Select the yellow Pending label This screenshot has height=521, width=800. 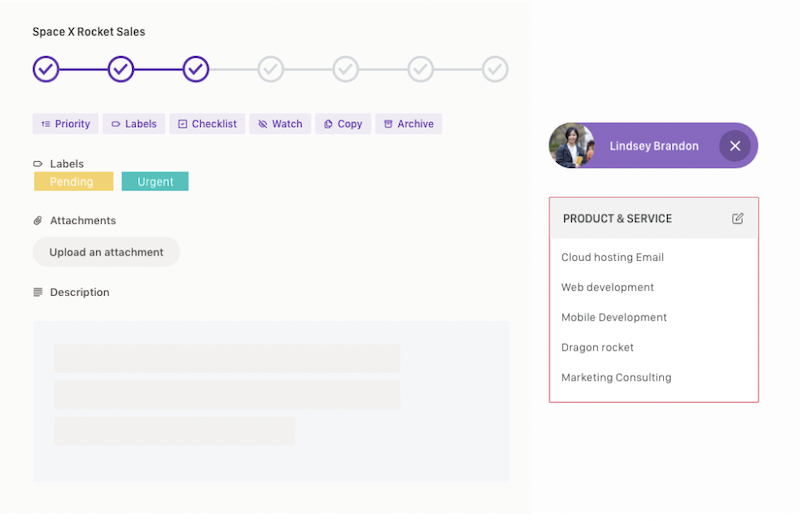click(x=73, y=182)
